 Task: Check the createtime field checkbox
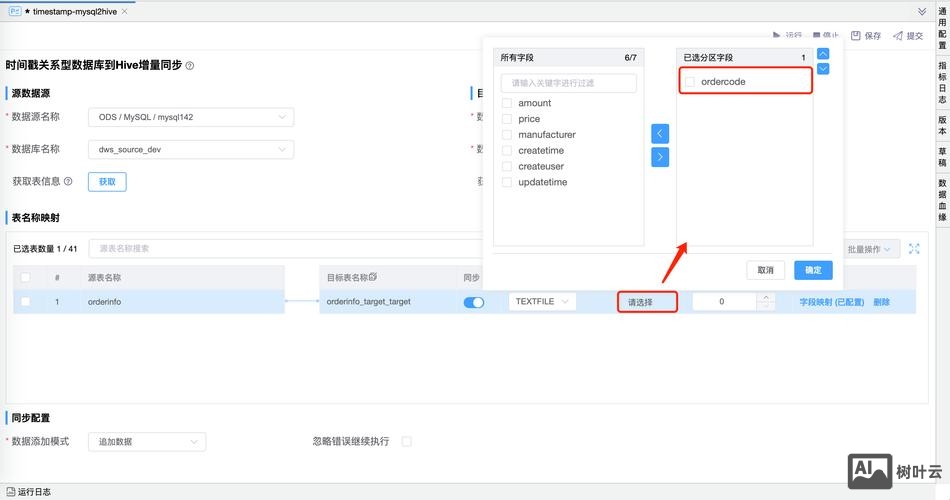pyautogui.click(x=507, y=150)
